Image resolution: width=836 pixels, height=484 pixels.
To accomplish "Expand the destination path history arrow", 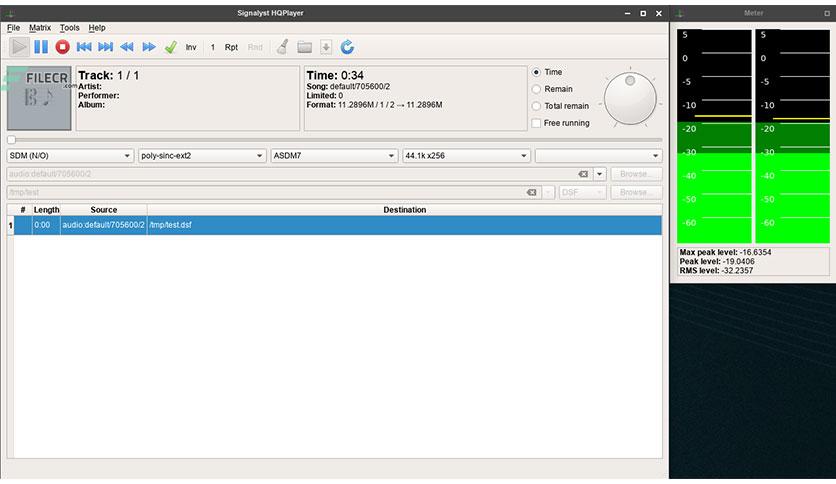I will tap(548, 192).
